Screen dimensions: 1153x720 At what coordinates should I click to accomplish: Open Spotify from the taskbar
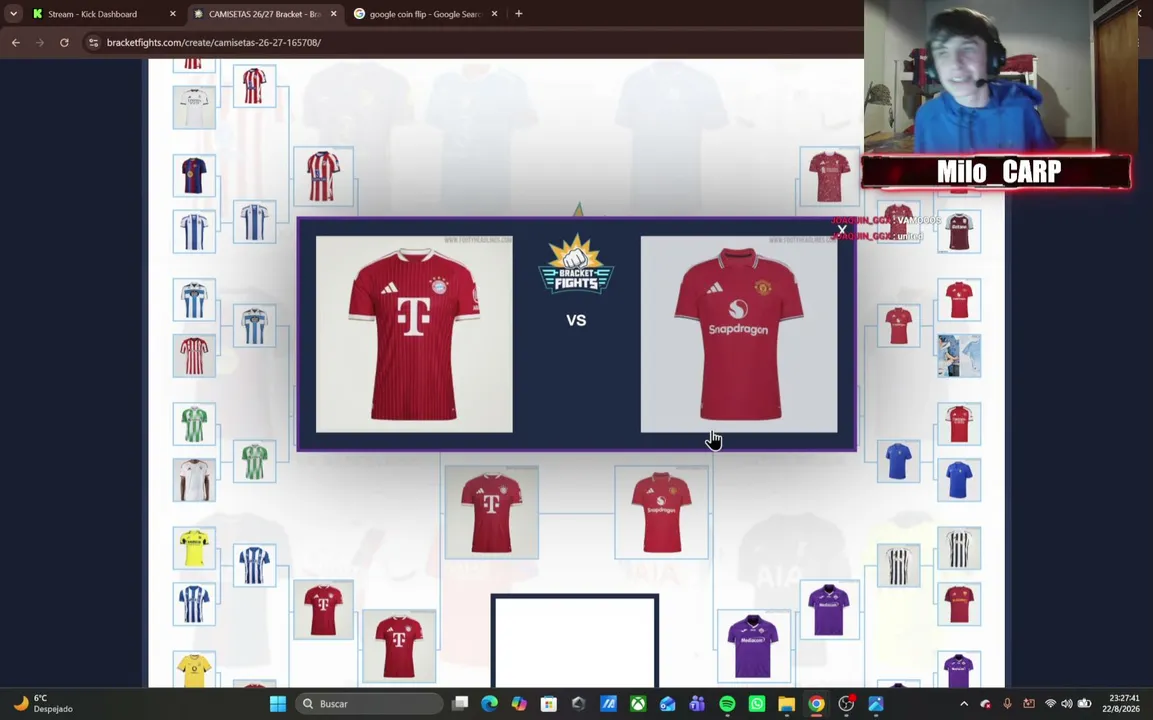point(727,704)
